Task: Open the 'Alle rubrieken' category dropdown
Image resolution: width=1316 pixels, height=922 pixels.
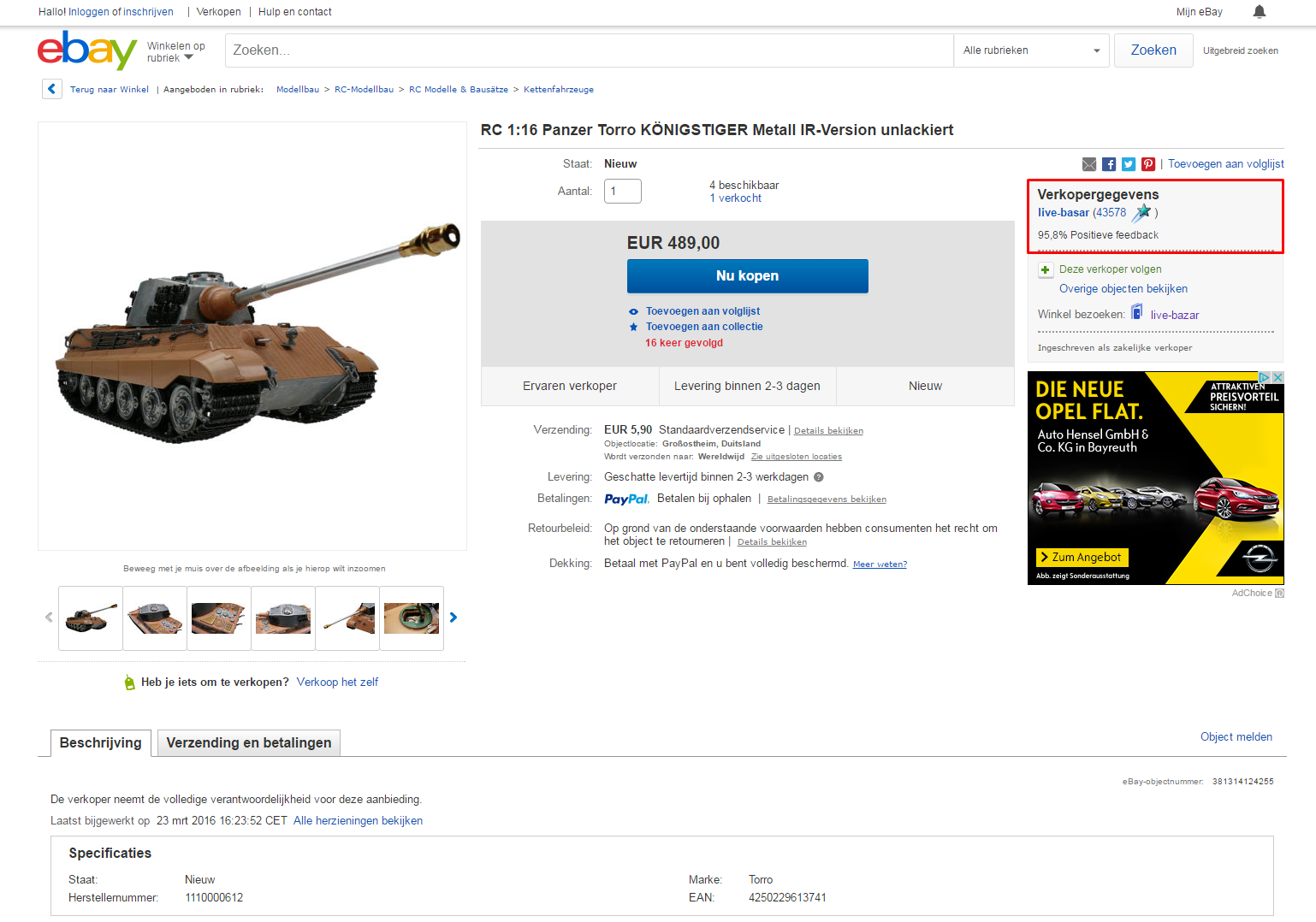Action: (x=1031, y=50)
